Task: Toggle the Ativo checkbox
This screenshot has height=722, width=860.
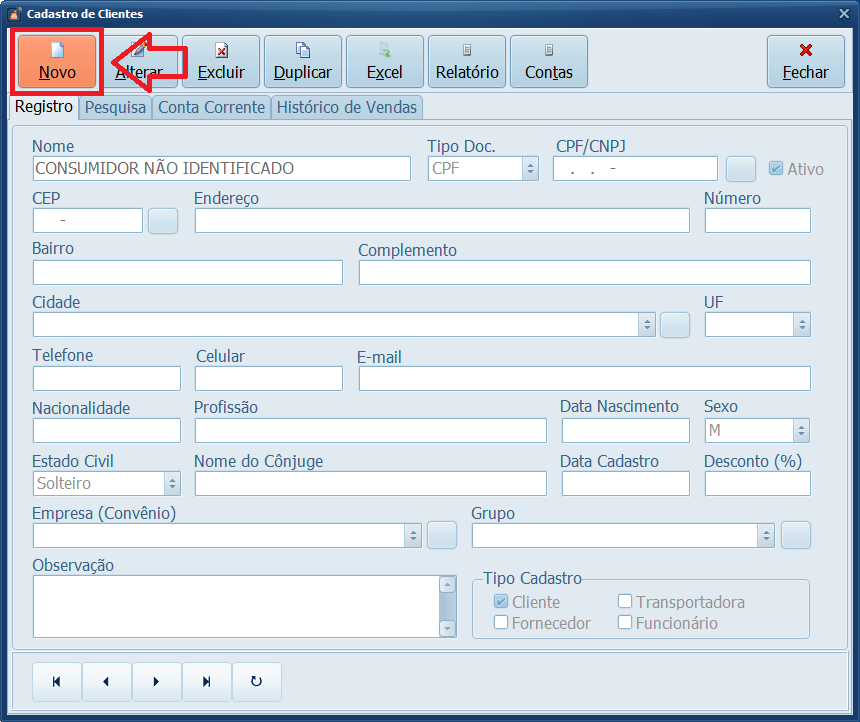Action: click(x=776, y=169)
